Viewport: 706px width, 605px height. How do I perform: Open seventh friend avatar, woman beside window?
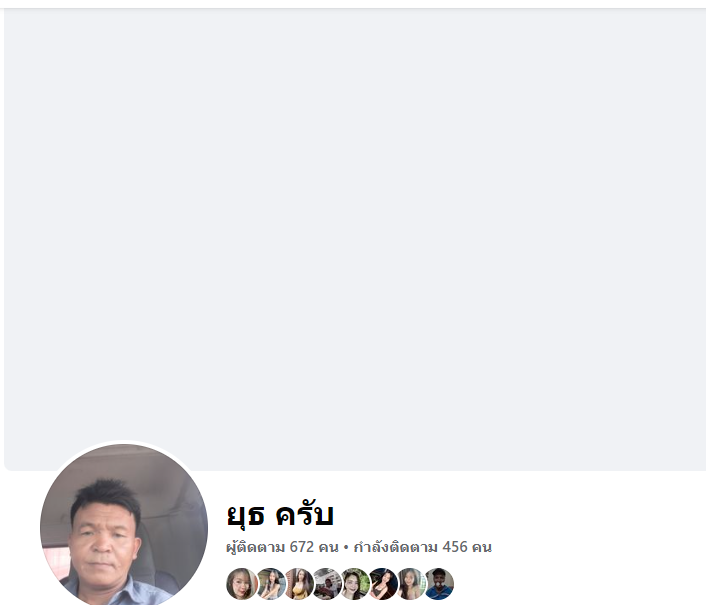[411, 584]
